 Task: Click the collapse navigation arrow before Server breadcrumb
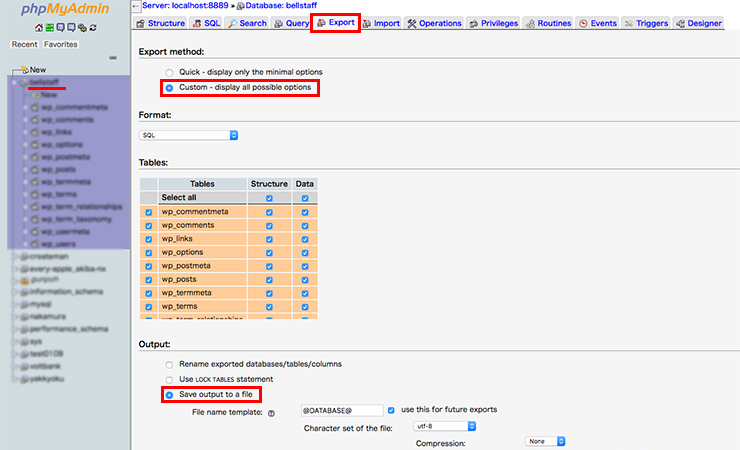(136, 7)
